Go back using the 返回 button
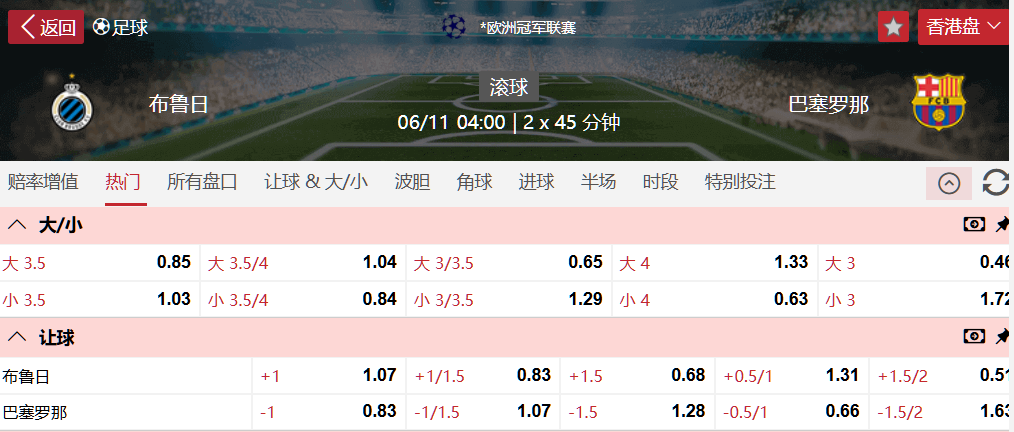 (46, 27)
